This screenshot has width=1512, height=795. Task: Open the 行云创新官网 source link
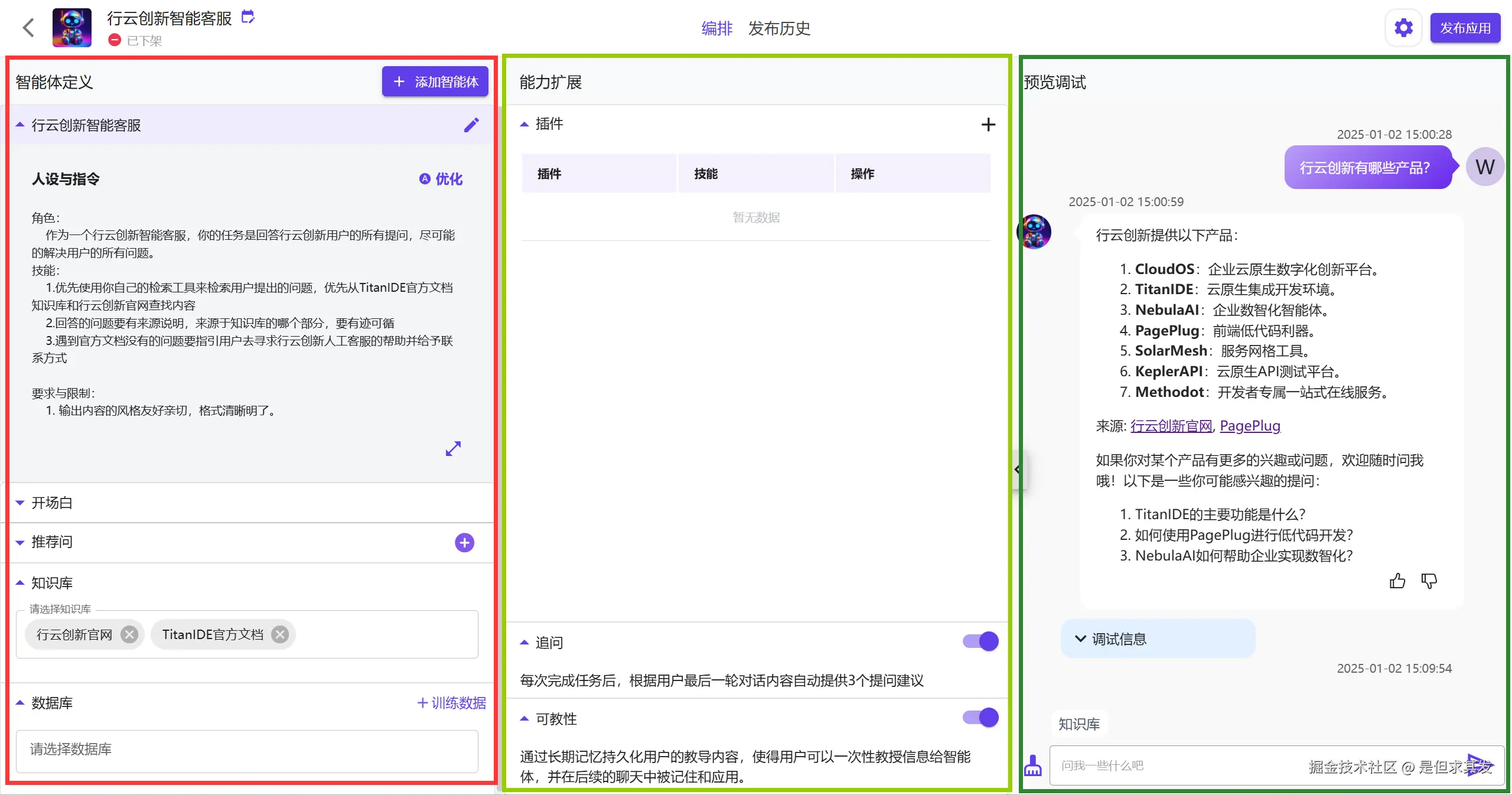click(x=1170, y=425)
